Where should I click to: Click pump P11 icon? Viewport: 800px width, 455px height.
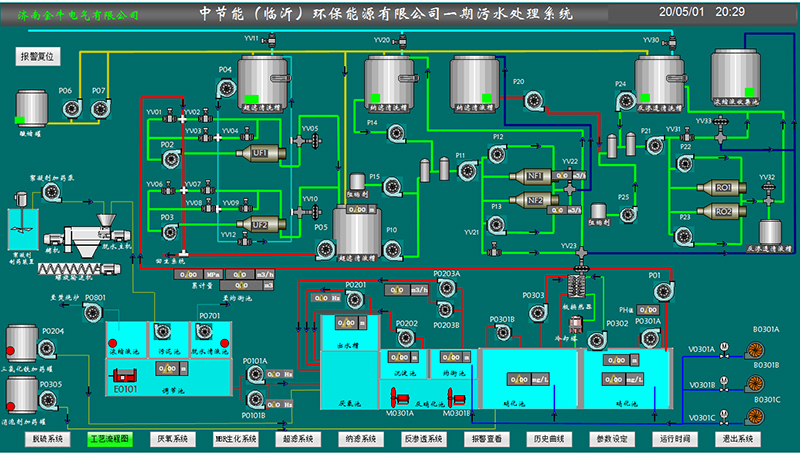point(467,170)
